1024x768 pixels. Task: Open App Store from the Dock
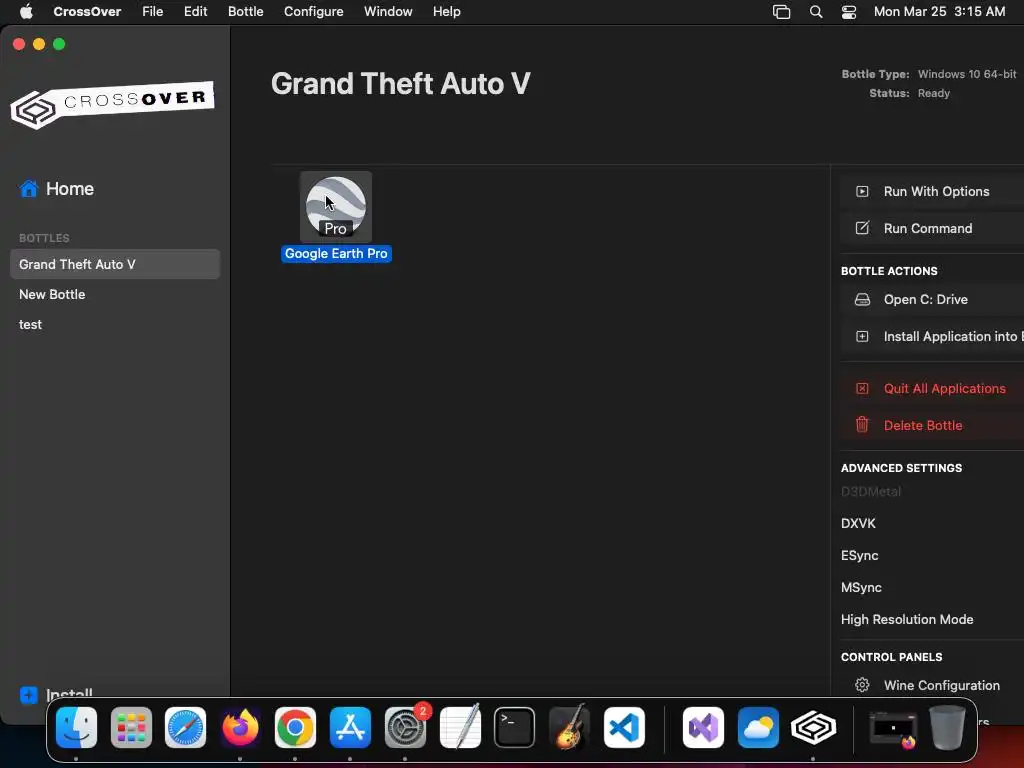351,728
